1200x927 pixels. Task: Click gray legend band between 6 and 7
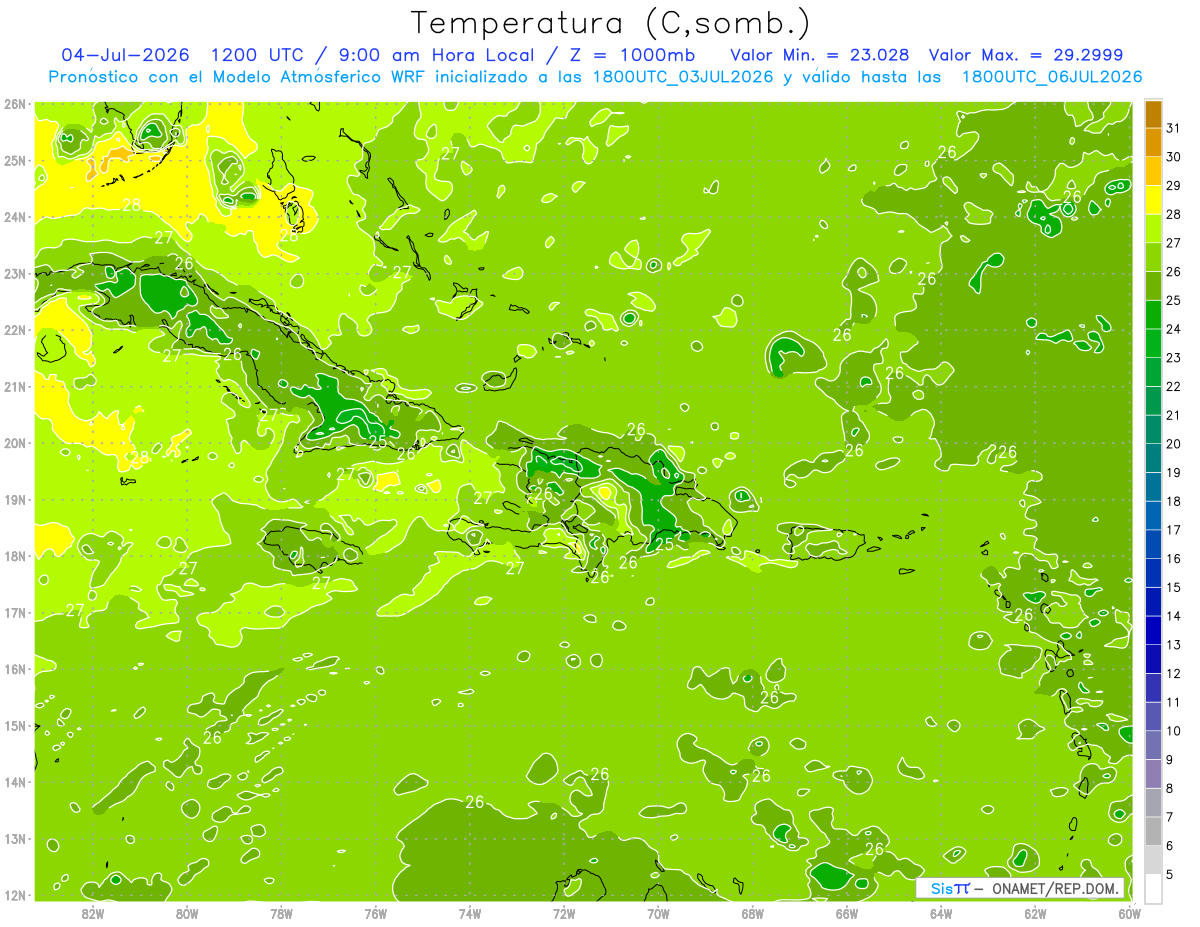click(1153, 831)
